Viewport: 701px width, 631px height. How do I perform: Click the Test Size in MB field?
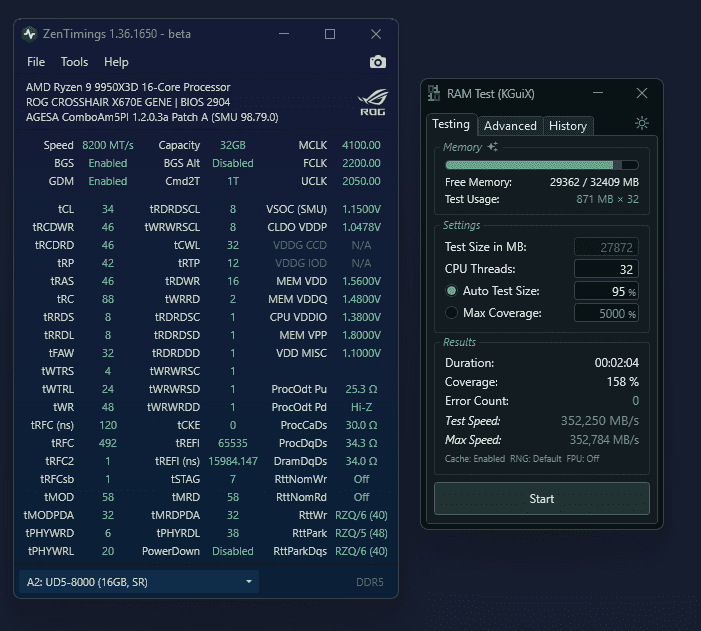point(606,247)
